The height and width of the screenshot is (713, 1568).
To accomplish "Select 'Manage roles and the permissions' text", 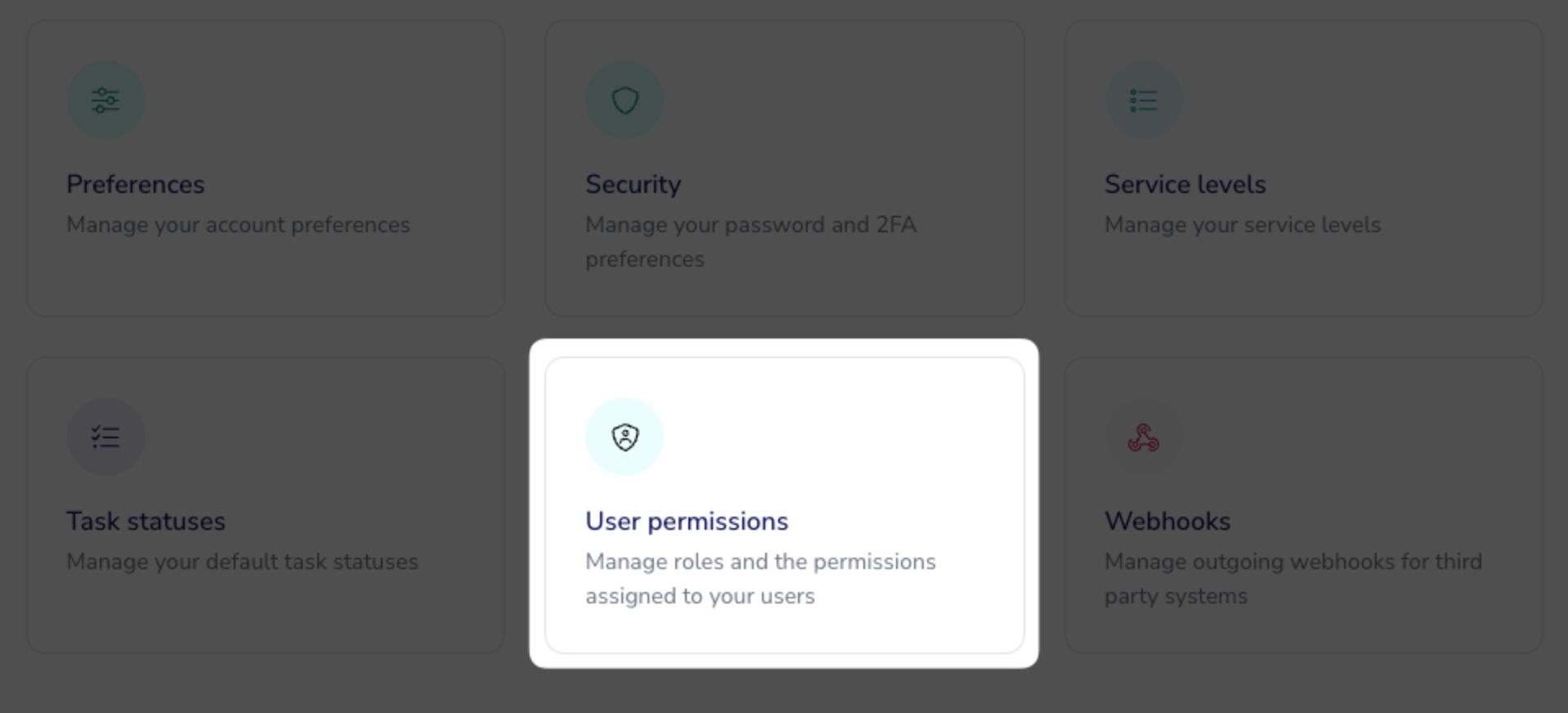I will pyautogui.click(x=760, y=562).
